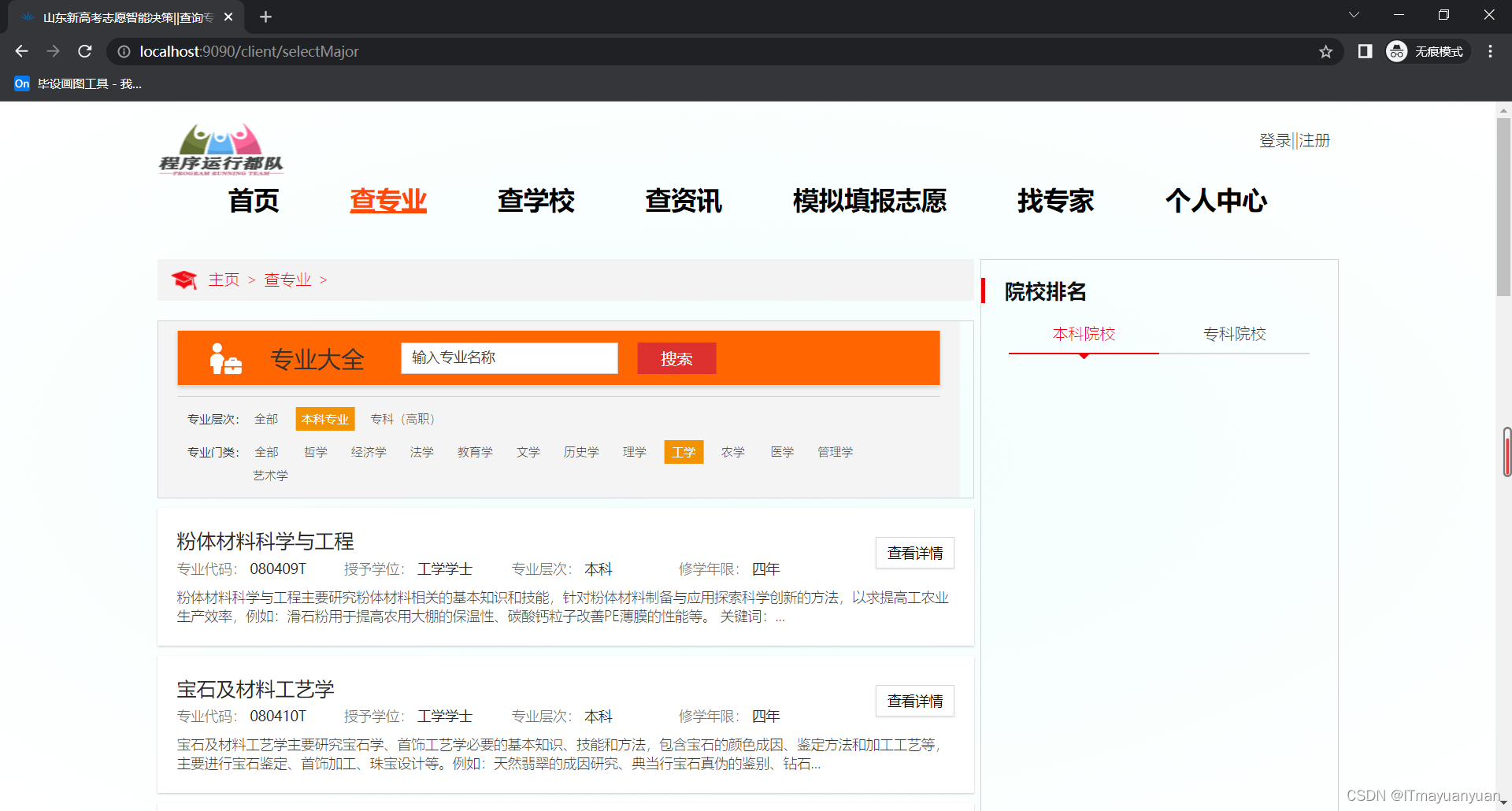The width and height of the screenshot is (1512, 811).
Task: Go to 首页 in the main navigation
Action: point(254,201)
